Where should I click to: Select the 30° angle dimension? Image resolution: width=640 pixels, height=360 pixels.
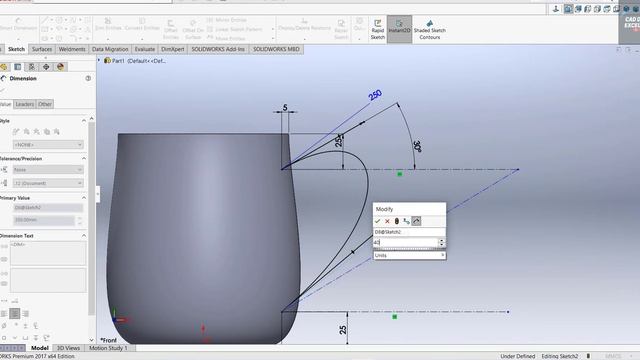click(x=417, y=146)
